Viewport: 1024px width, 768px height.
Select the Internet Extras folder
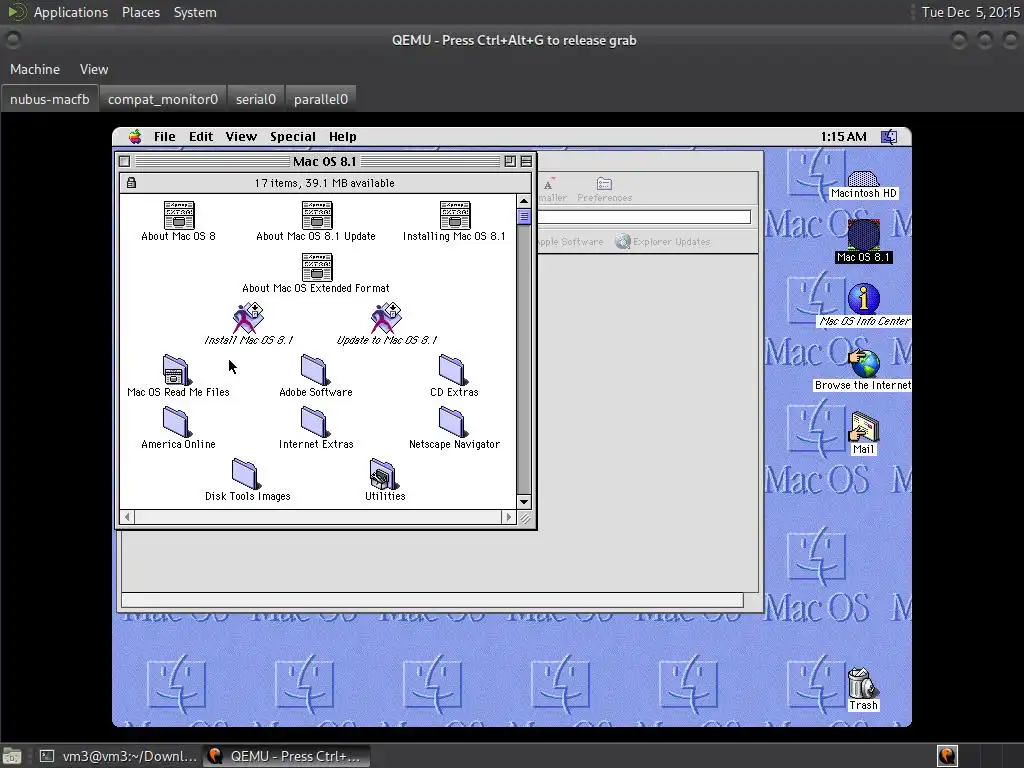(x=314, y=423)
